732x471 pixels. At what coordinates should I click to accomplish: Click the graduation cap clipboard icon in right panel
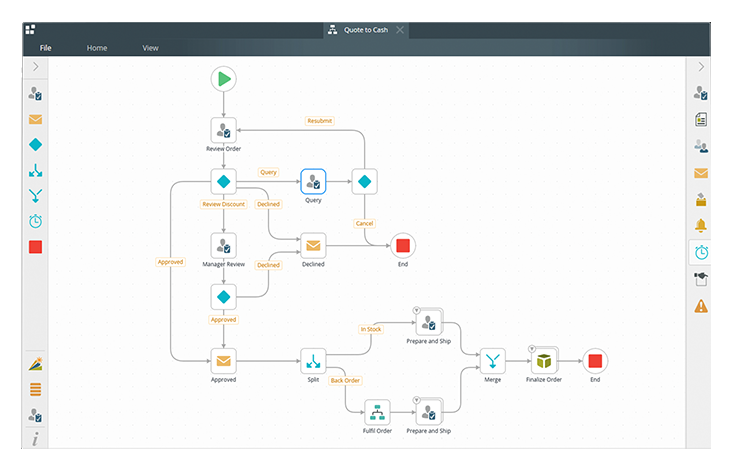[x=701, y=279]
